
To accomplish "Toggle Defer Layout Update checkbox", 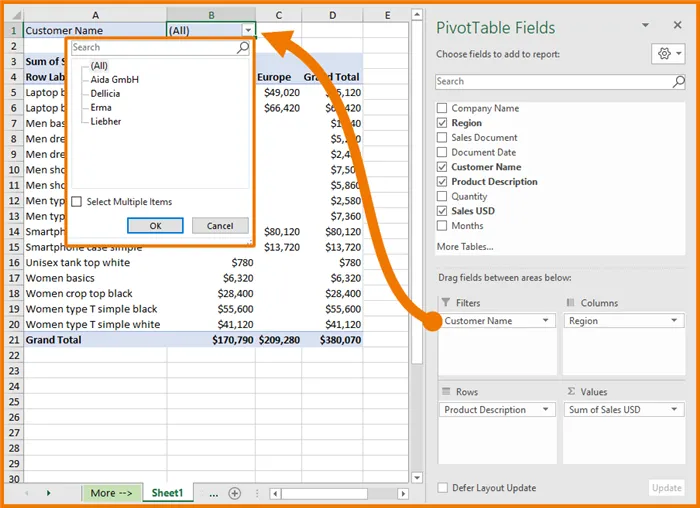I will coord(442,488).
